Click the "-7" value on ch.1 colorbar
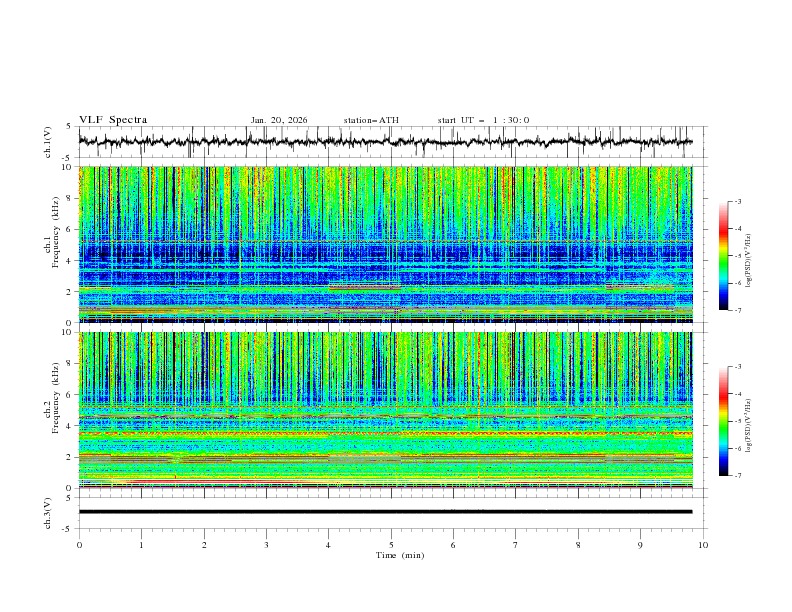792x612 pixels. (x=737, y=311)
